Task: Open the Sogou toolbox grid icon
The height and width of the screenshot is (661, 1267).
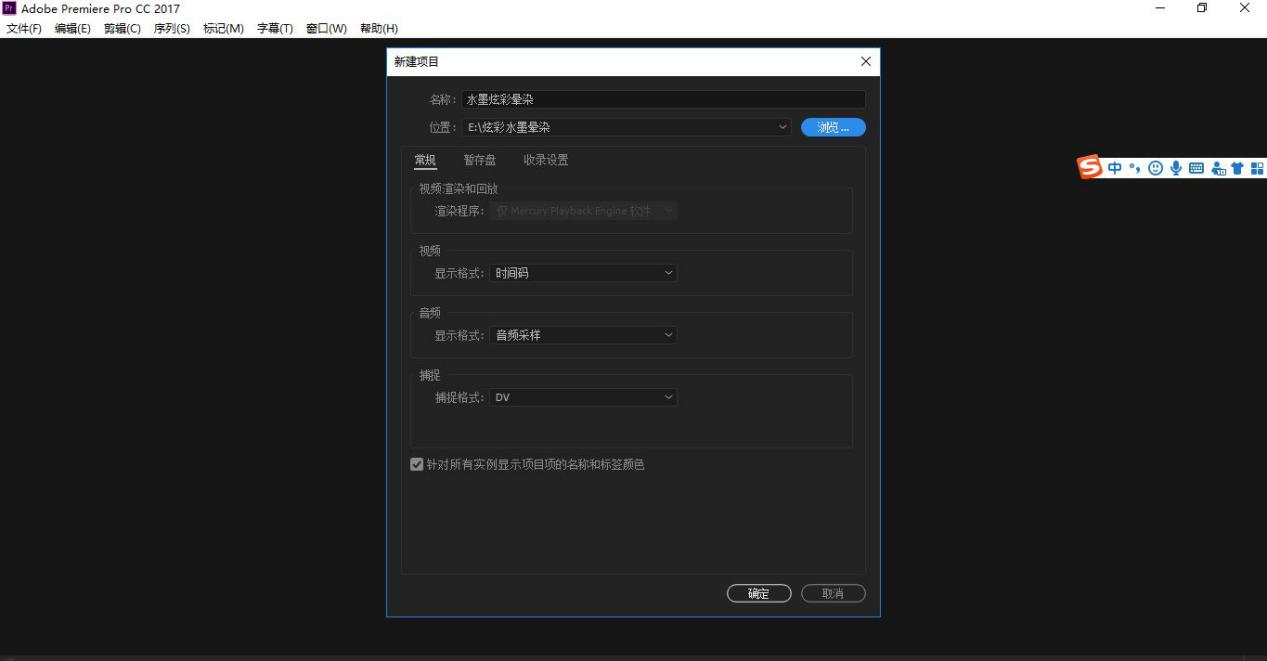Action: pos(1257,169)
